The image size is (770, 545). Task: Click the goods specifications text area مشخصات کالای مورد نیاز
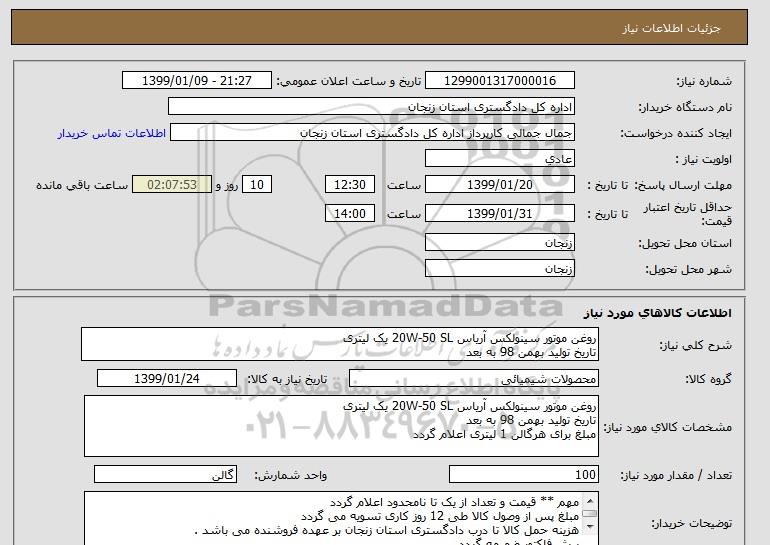(341, 426)
